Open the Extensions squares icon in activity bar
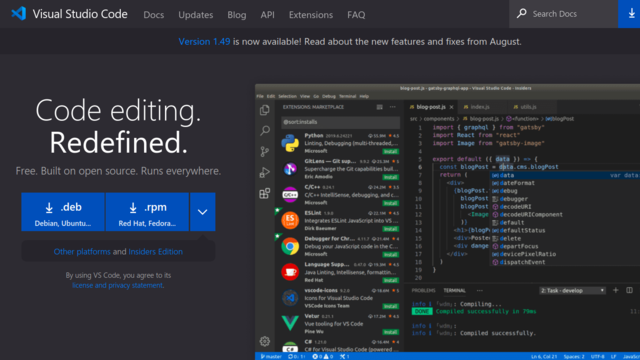 (x=264, y=193)
